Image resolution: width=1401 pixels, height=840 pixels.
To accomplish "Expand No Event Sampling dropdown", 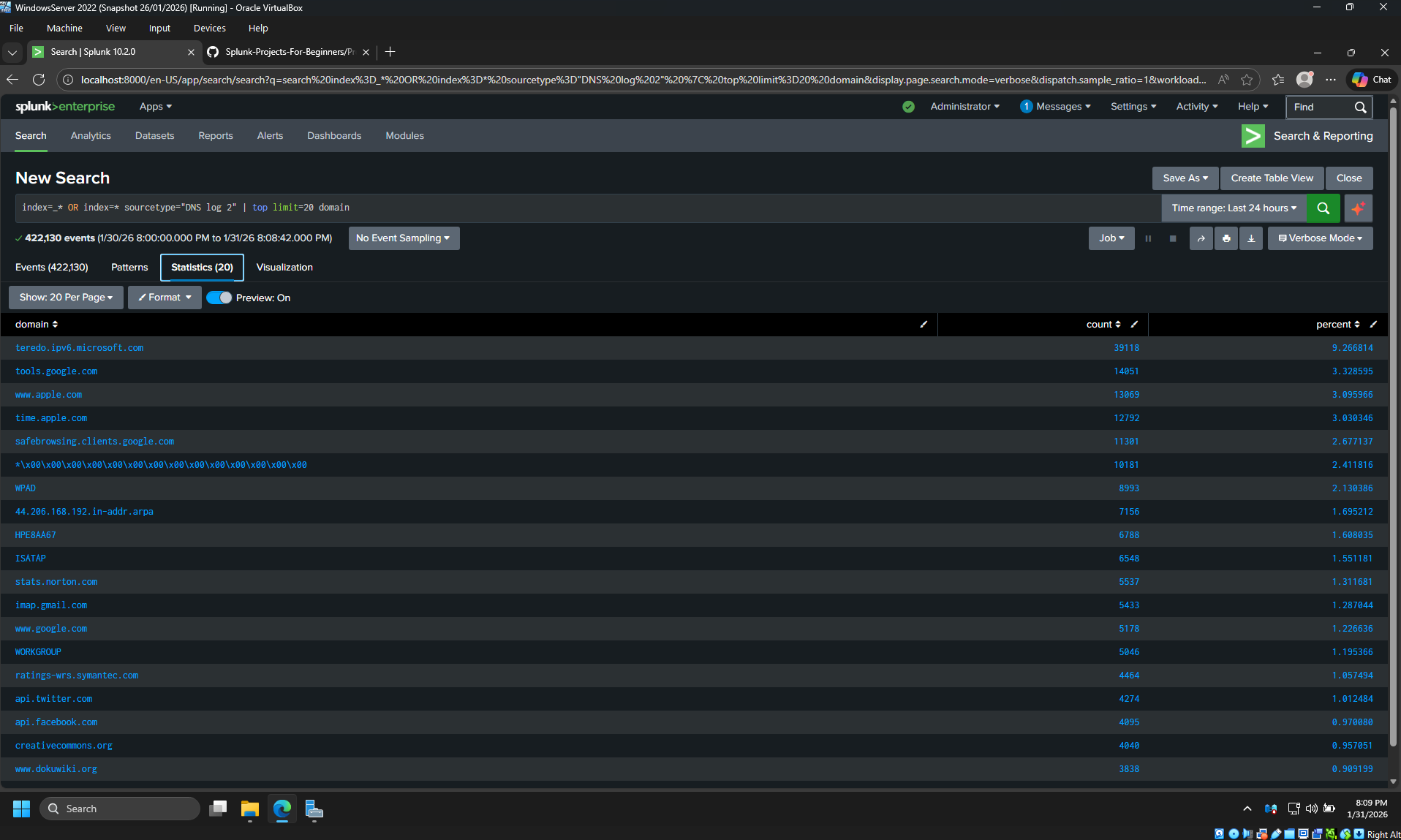I will pos(404,238).
